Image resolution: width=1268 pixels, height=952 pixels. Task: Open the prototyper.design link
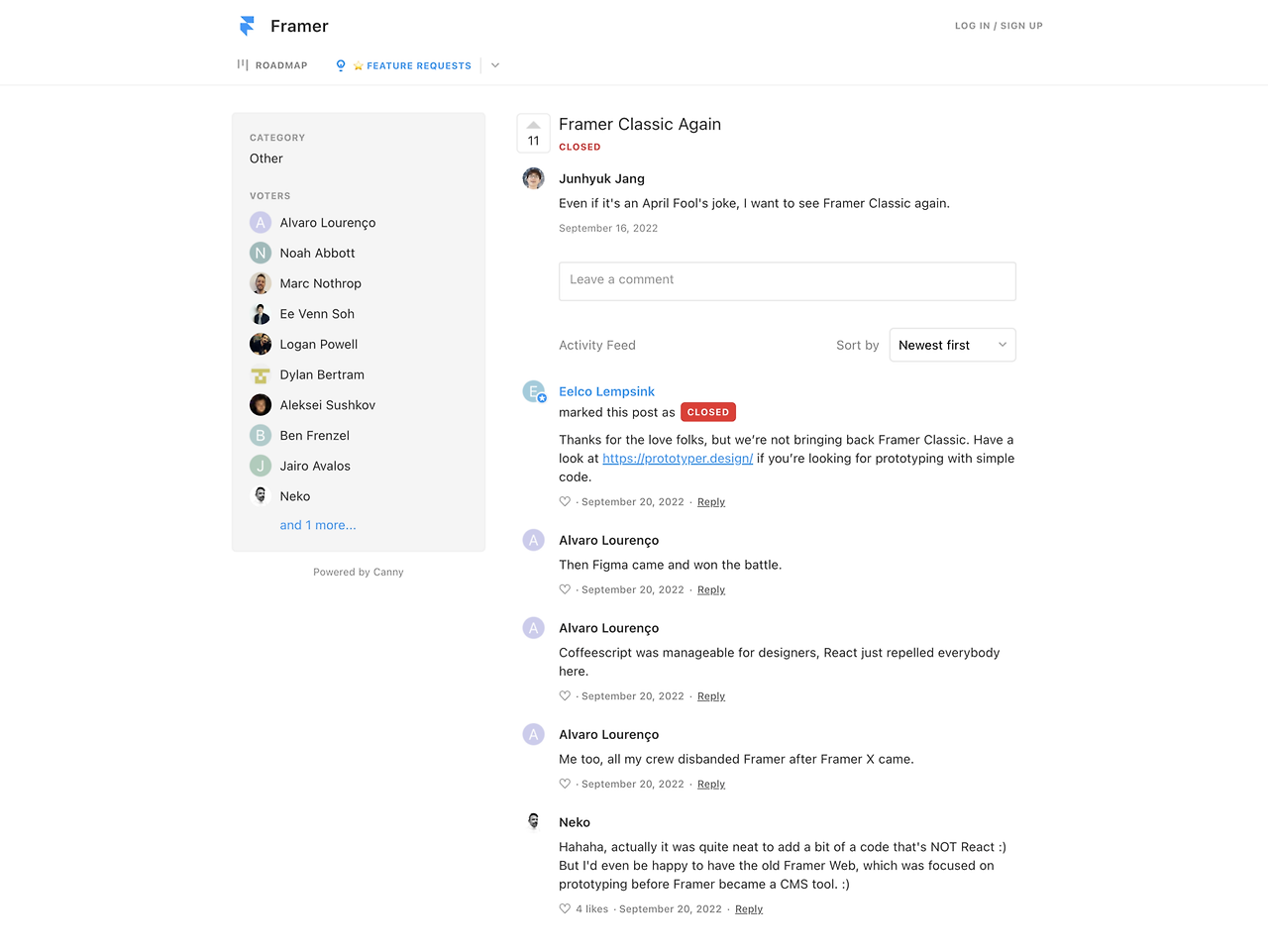678,459
